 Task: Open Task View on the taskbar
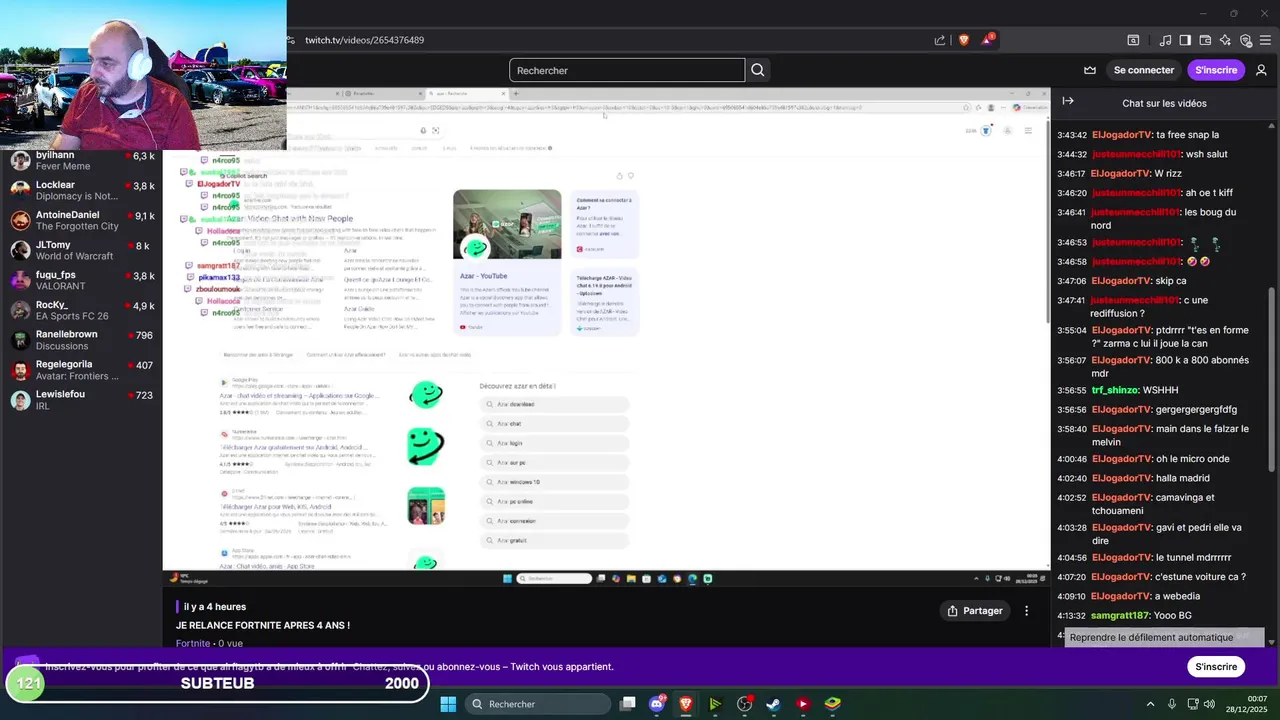[x=627, y=704]
